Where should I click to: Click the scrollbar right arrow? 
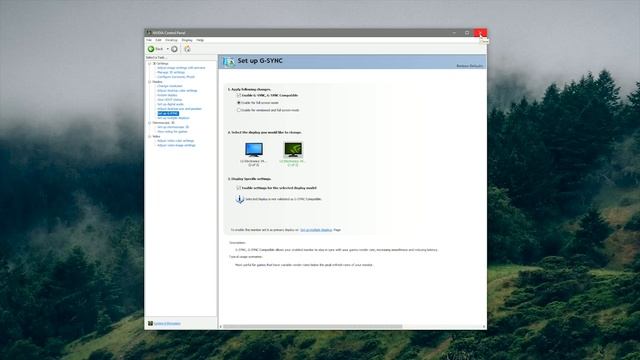[484, 327]
